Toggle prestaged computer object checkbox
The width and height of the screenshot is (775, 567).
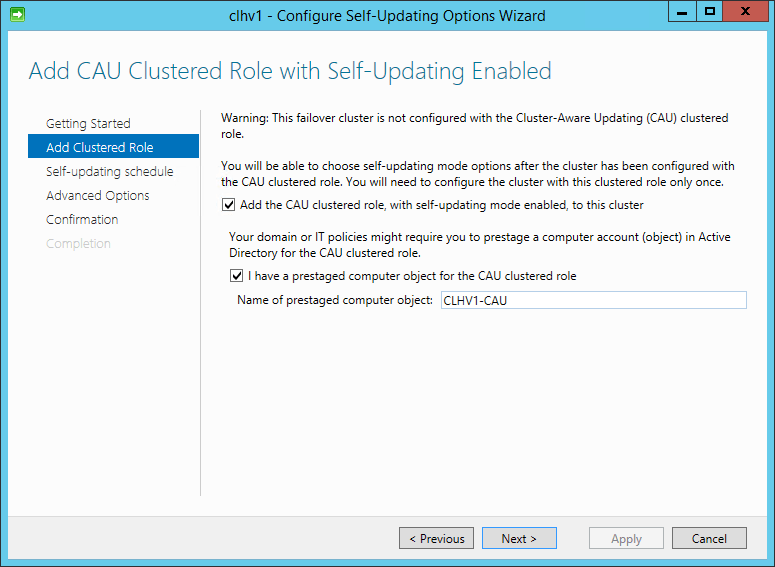point(236,276)
